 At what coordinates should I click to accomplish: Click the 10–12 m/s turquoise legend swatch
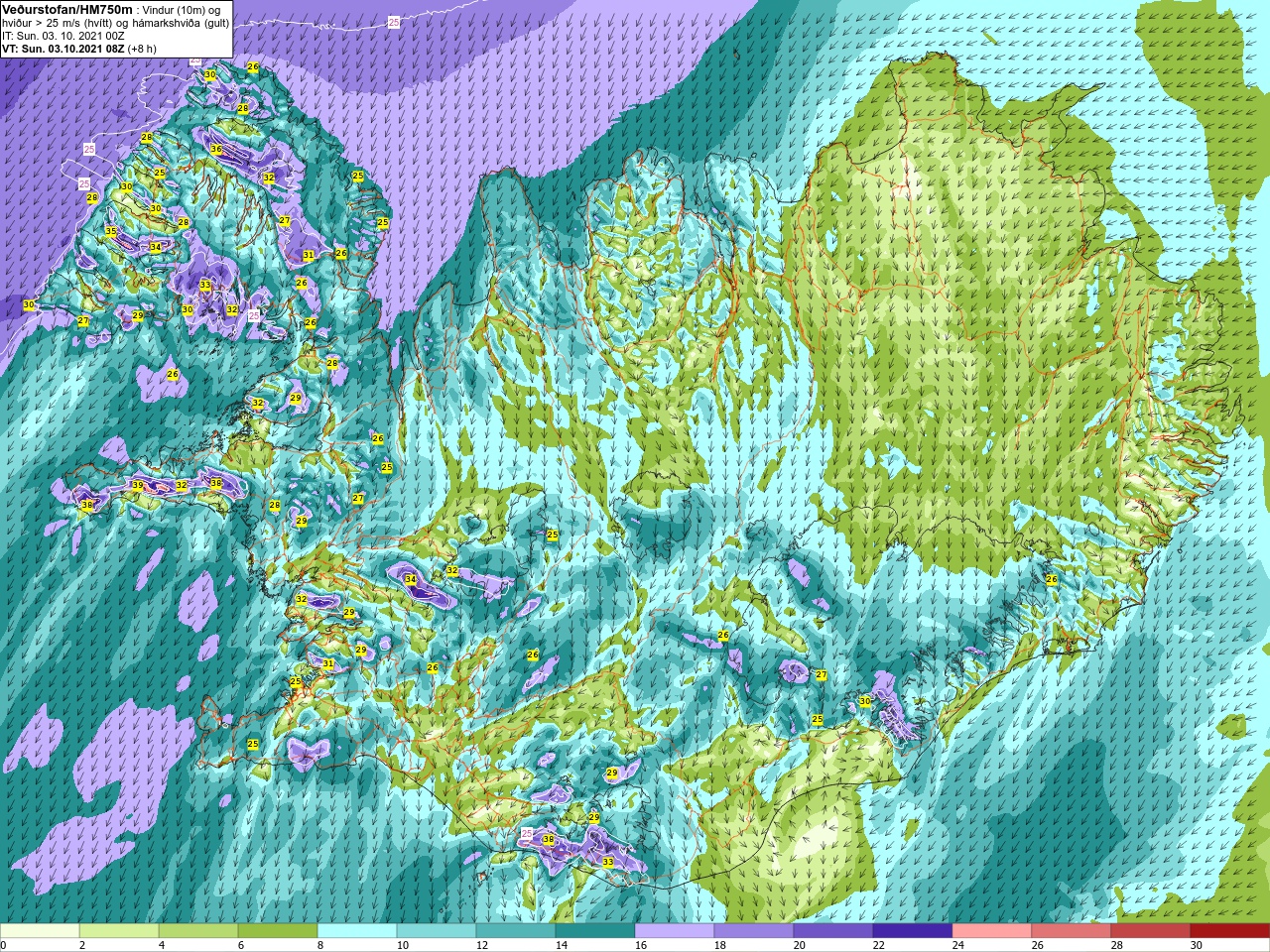coord(437,931)
